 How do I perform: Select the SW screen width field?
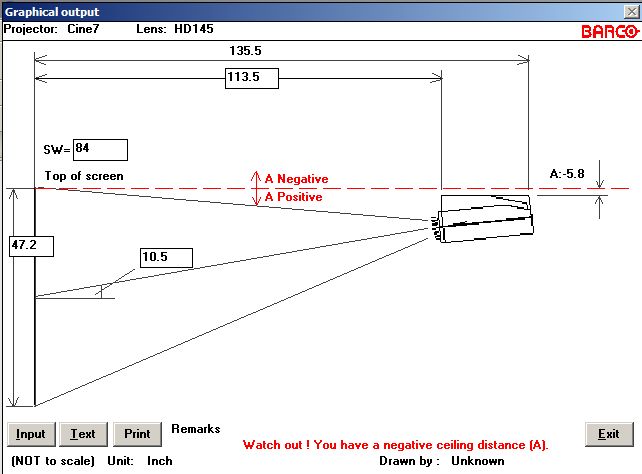pos(100,150)
